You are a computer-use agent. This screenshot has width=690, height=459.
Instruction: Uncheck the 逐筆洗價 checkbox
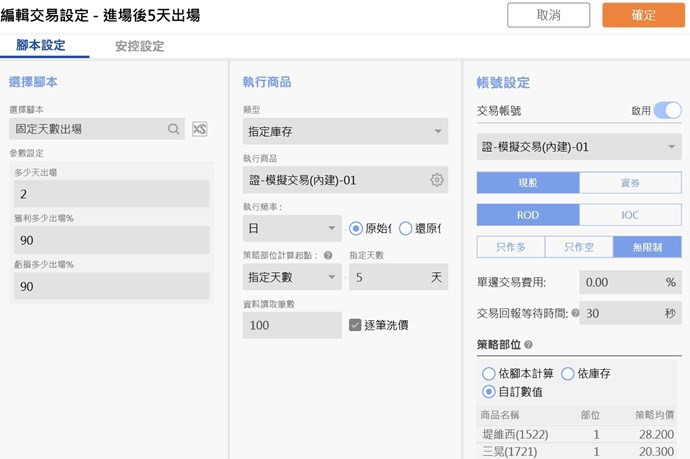(355, 325)
